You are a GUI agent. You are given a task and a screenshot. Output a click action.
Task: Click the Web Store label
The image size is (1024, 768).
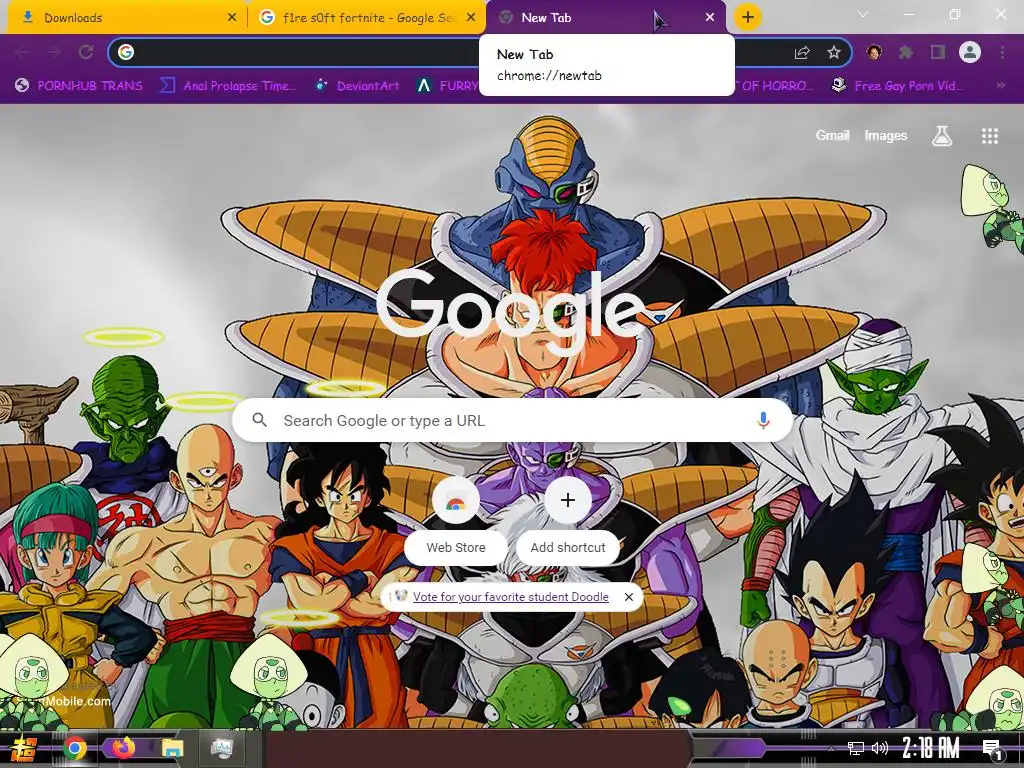(x=456, y=547)
